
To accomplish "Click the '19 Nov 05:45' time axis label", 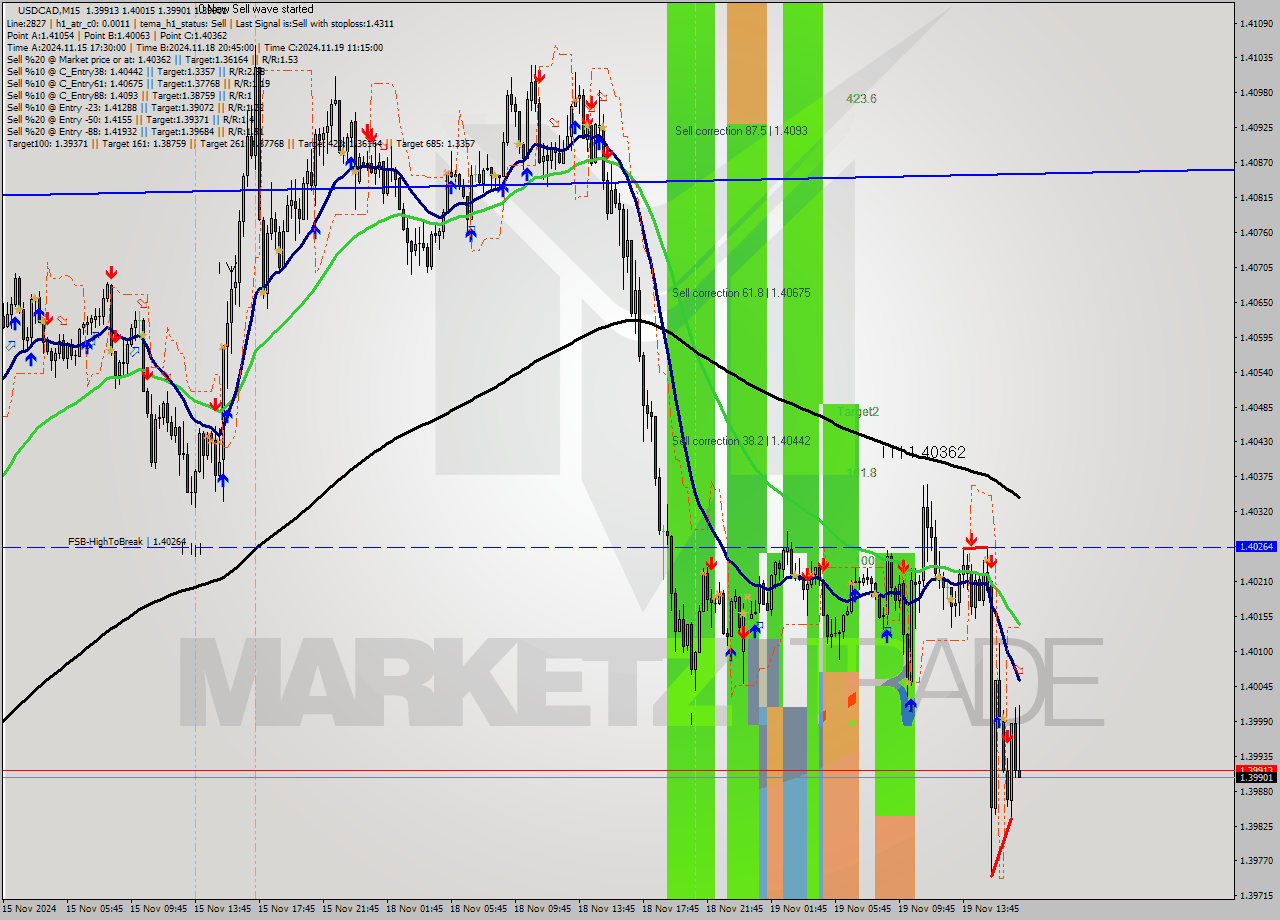I will tap(862, 909).
